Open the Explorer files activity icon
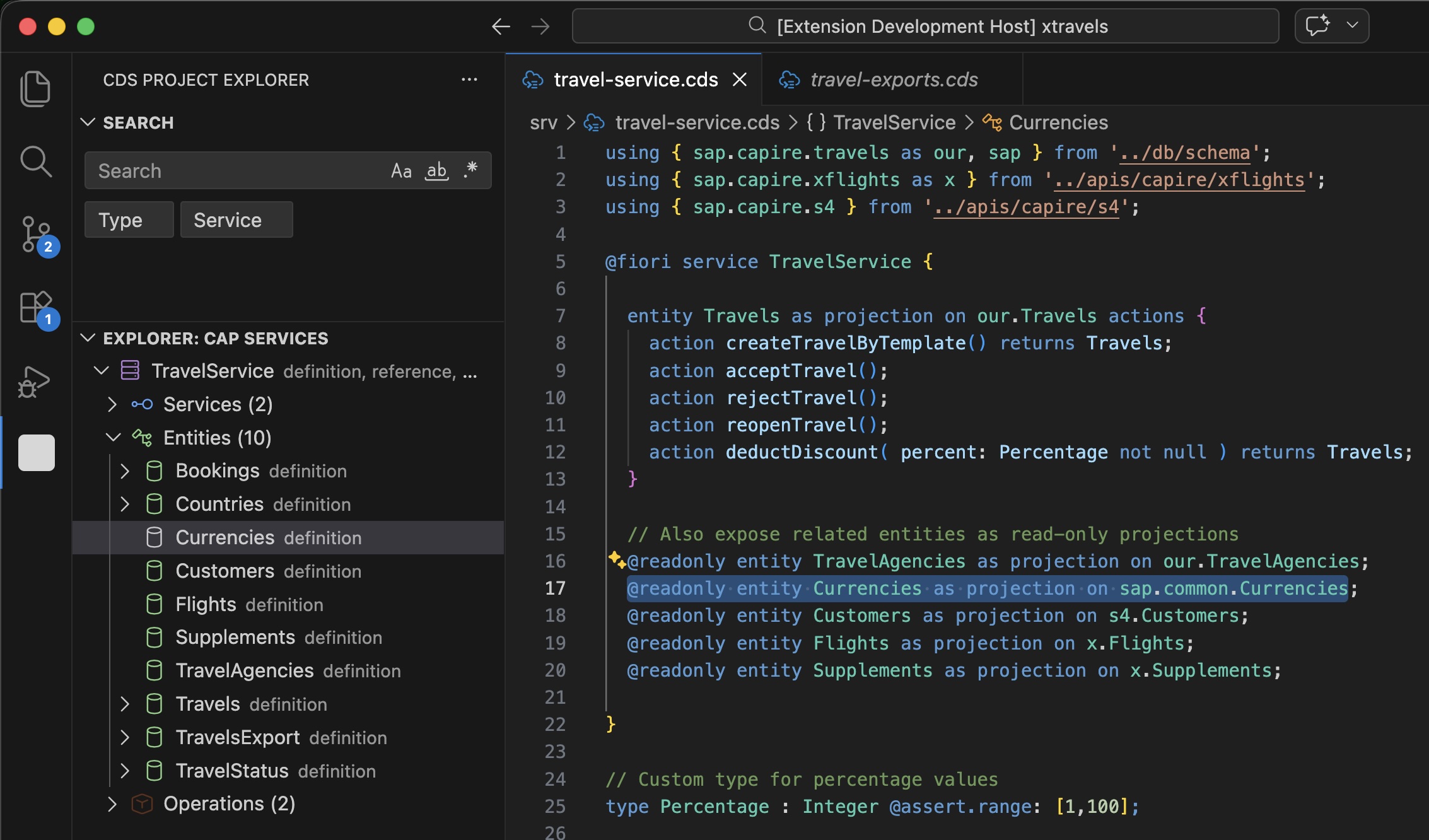Viewport: 1429px width, 840px height. click(35, 88)
